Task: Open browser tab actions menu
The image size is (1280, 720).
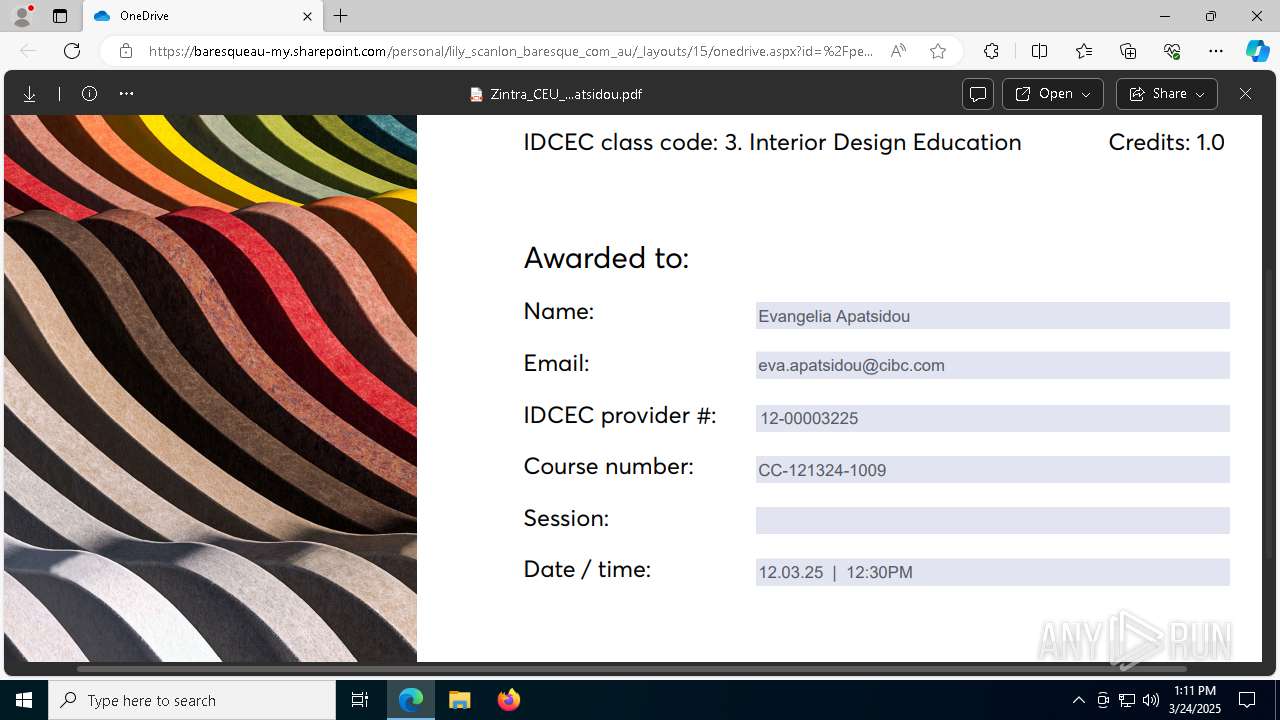Action: click(60, 16)
